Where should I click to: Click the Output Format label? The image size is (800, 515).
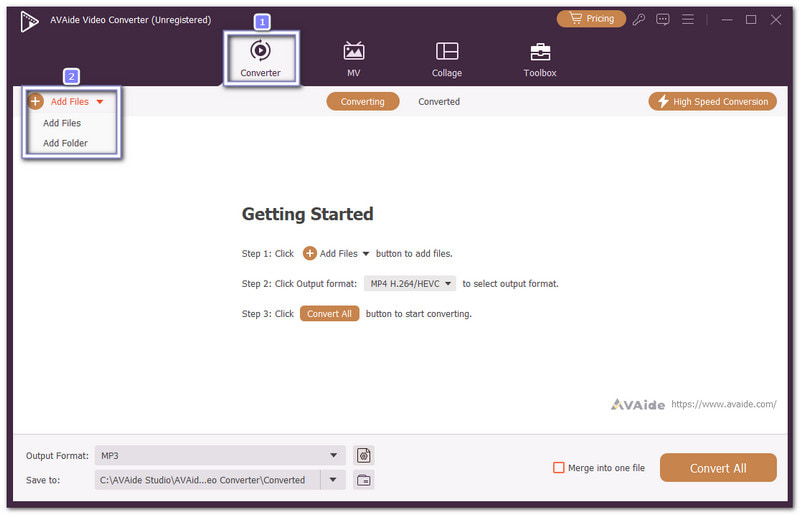coord(57,455)
